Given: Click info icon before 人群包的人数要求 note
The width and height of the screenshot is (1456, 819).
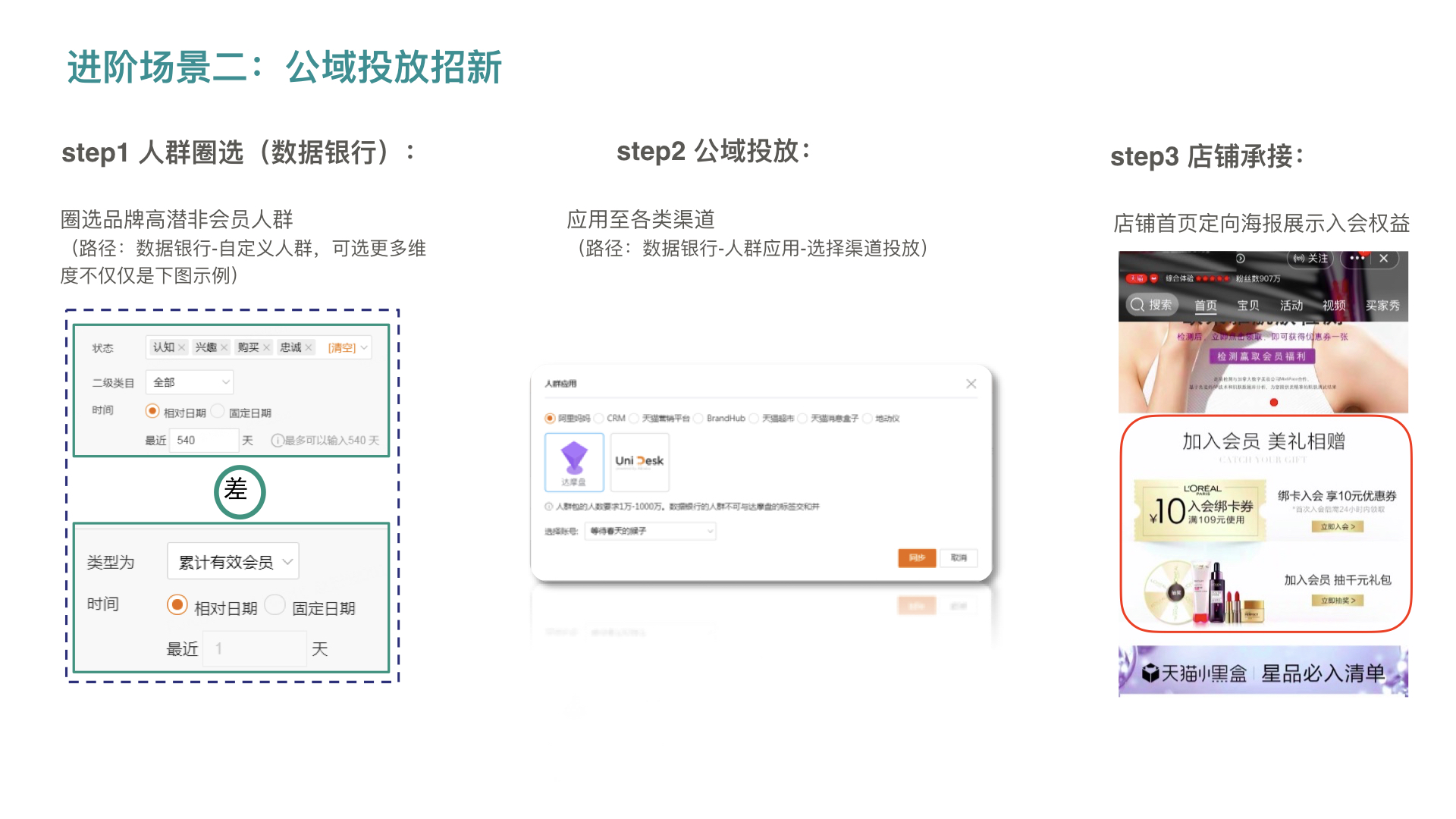Looking at the screenshot, I should pos(549,507).
